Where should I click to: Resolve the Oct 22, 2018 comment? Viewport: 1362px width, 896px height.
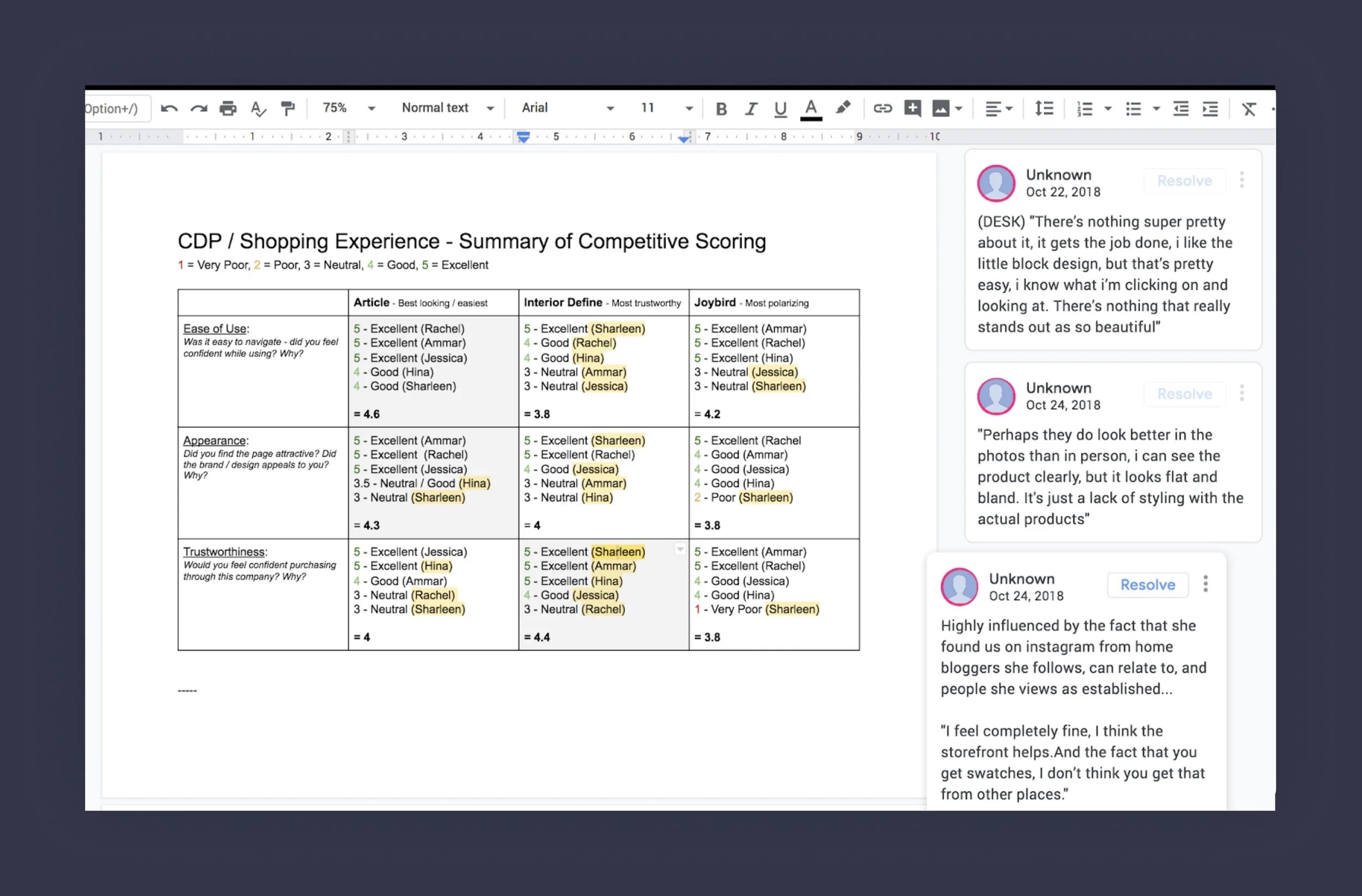[1184, 181]
